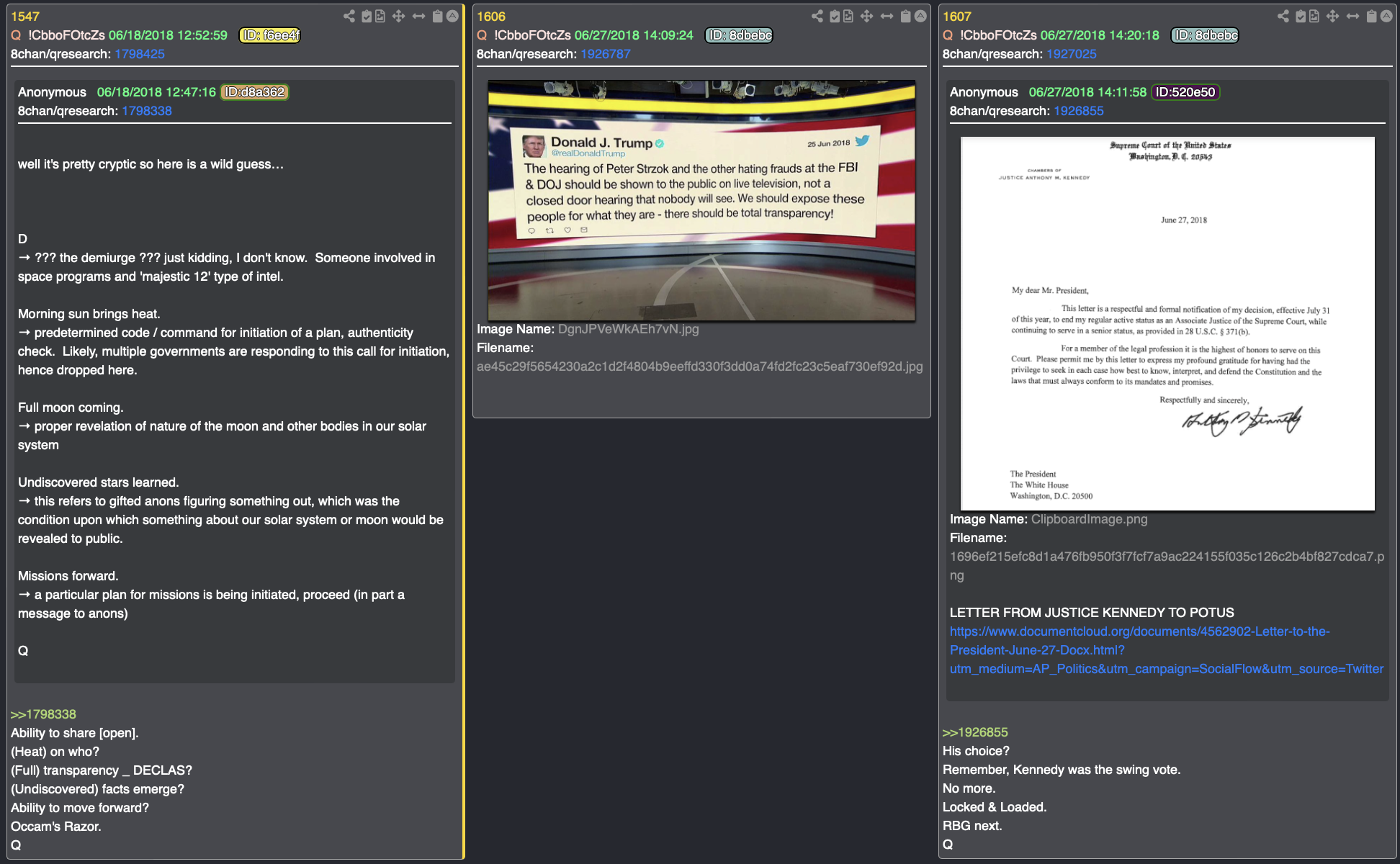Open 8chan post link 1927025

pyautogui.click(x=1072, y=54)
